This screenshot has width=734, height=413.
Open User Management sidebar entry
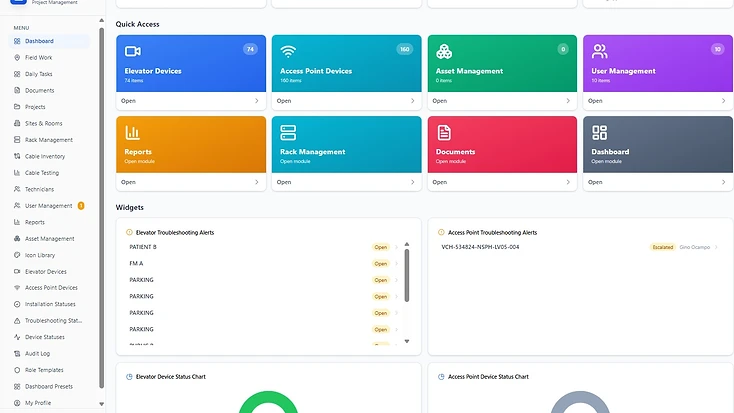click(x=49, y=206)
